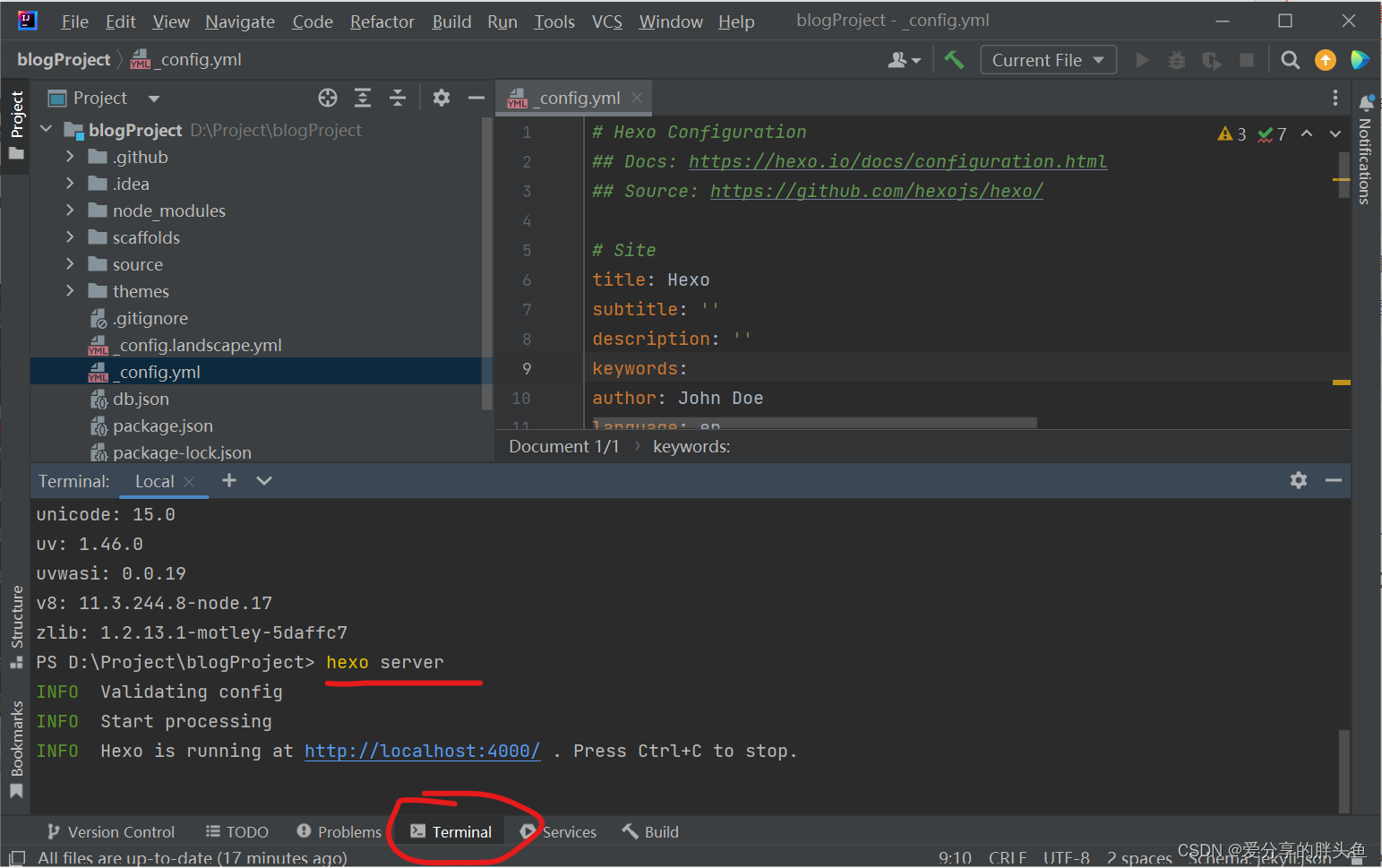Open Project panel gear options
Screen dimensions: 1382x868
pyautogui.click(x=442, y=98)
